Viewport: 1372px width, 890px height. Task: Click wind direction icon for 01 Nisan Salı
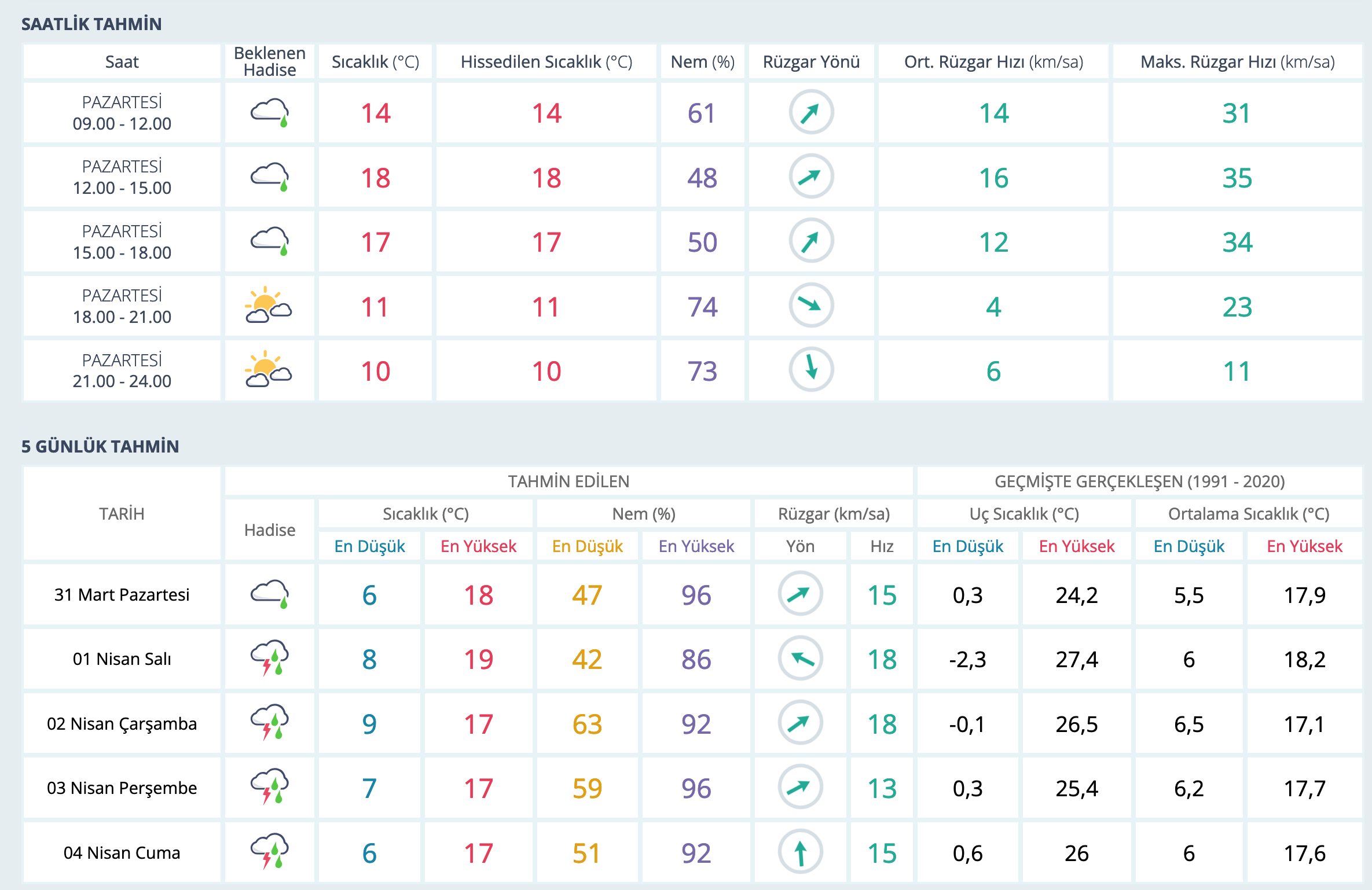(x=800, y=658)
